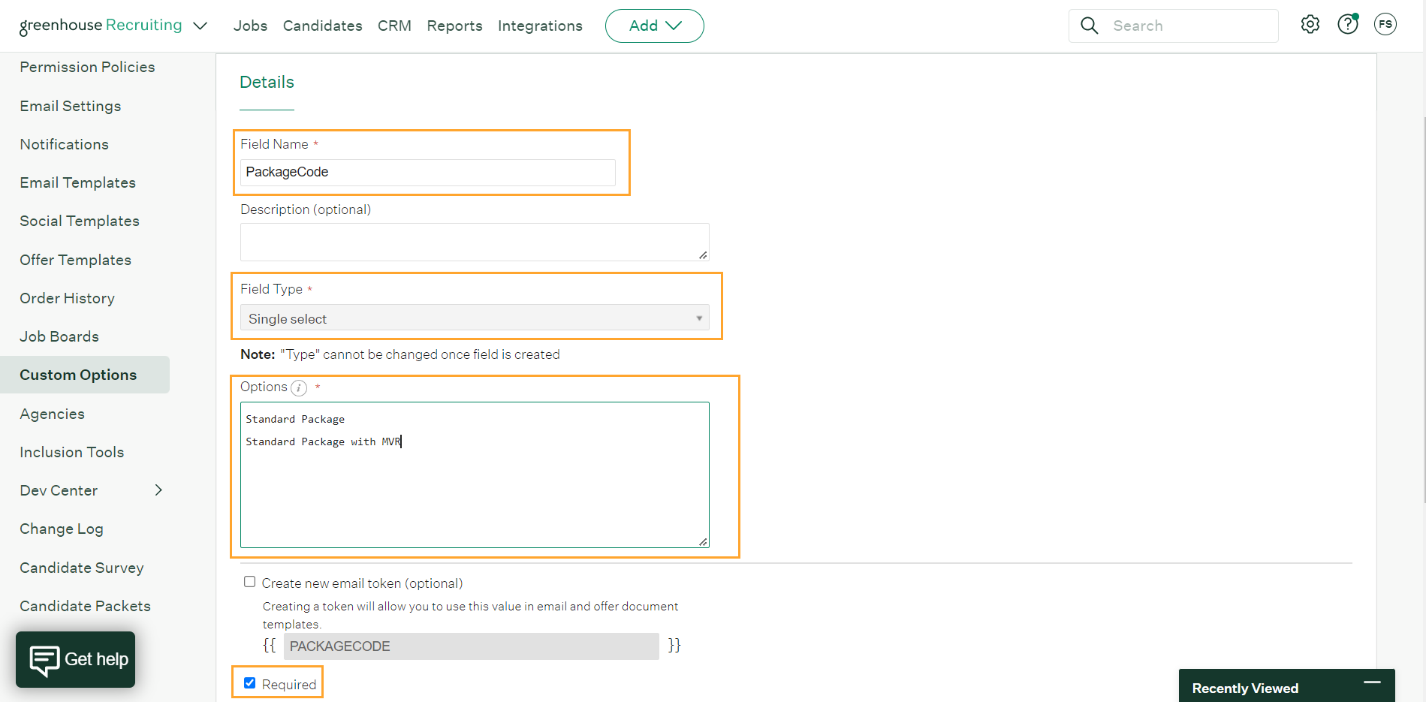Image resolution: width=1426 pixels, height=702 pixels.
Task: Open the help question mark icon
Action: [x=1348, y=25]
